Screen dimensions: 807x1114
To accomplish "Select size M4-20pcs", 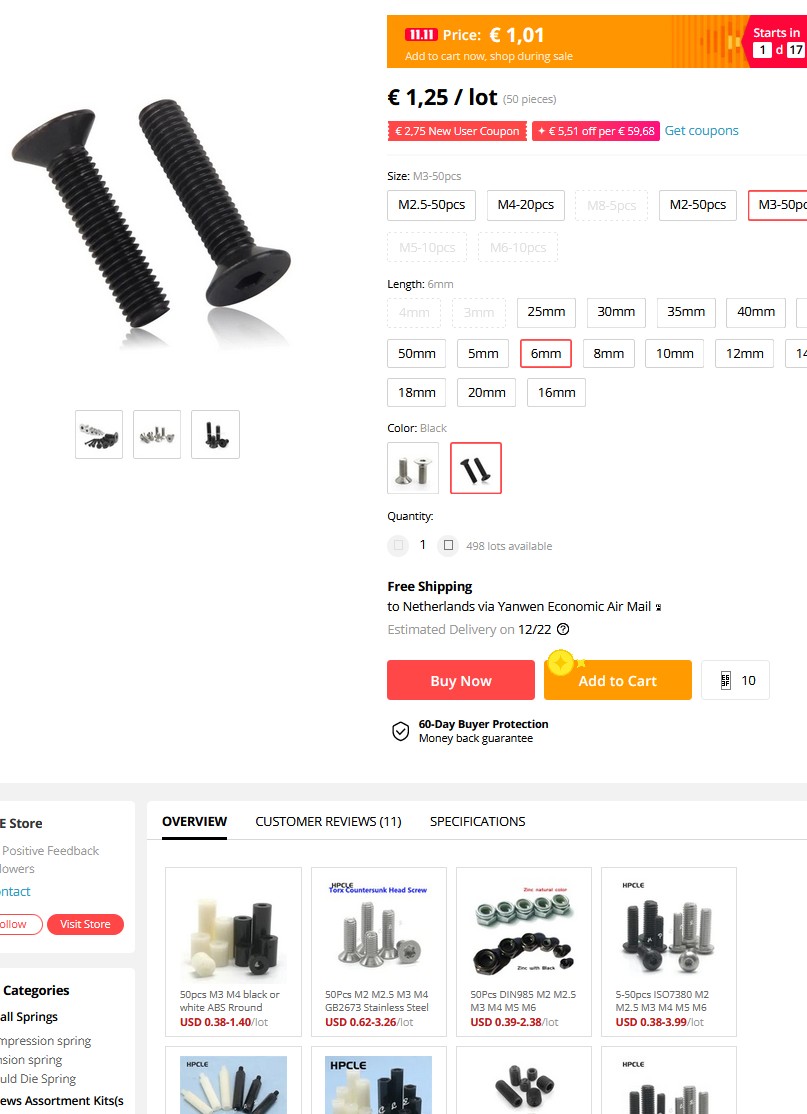I will pos(526,205).
